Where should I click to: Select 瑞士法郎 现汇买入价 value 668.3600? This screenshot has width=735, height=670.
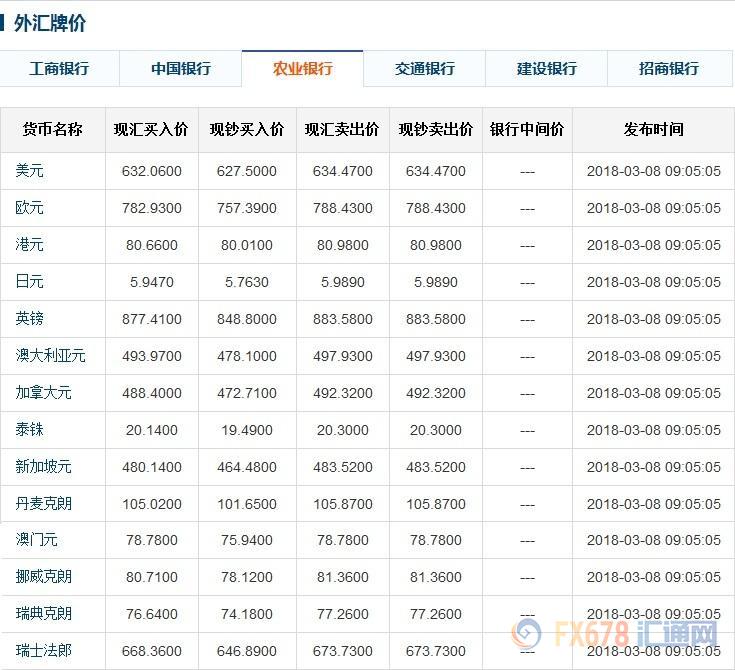point(151,651)
